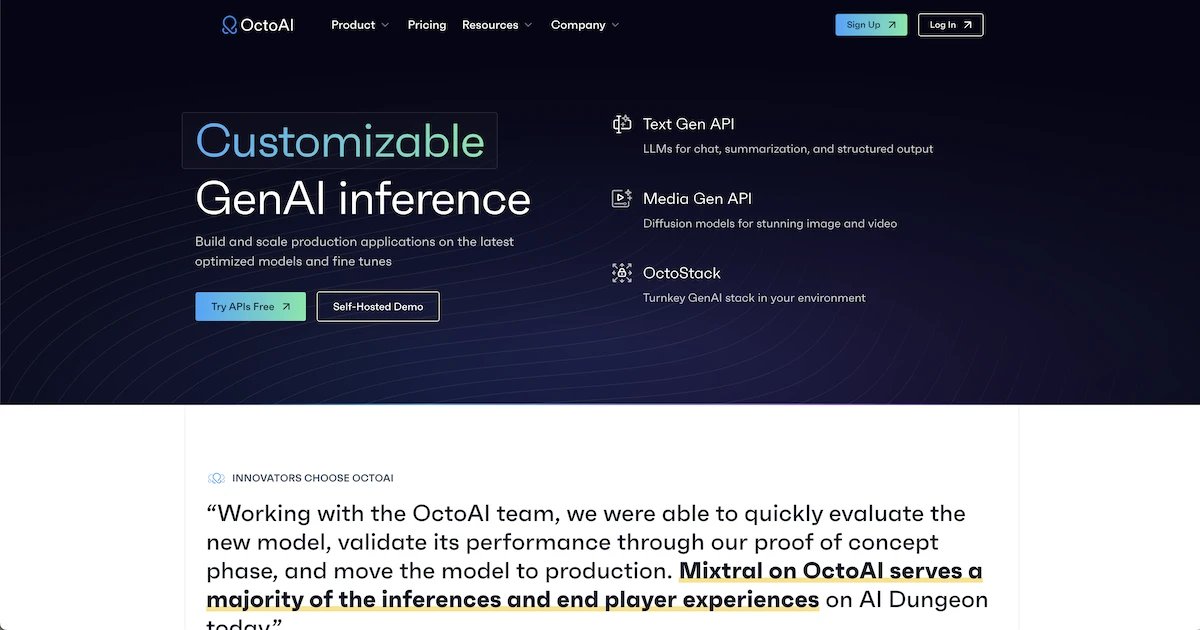Select the Media Gen API icon

[x=622, y=198]
